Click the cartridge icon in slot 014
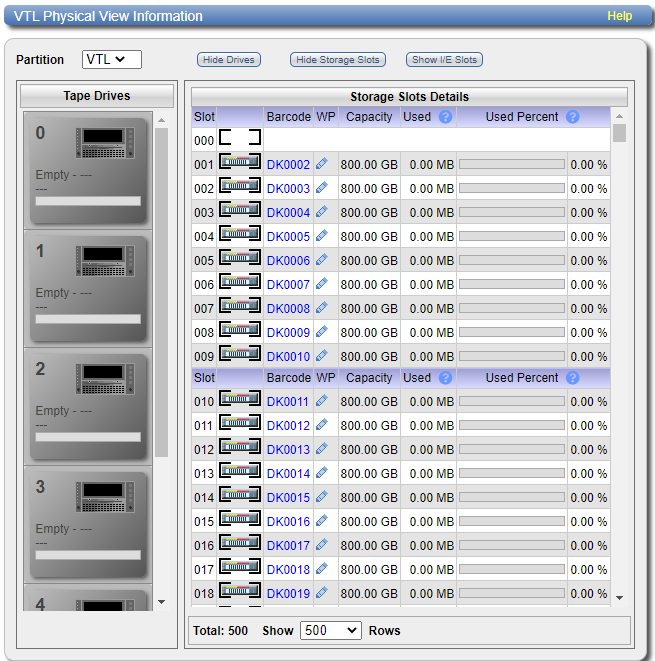Viewport: 655px width, 661px height. point(240,495)
